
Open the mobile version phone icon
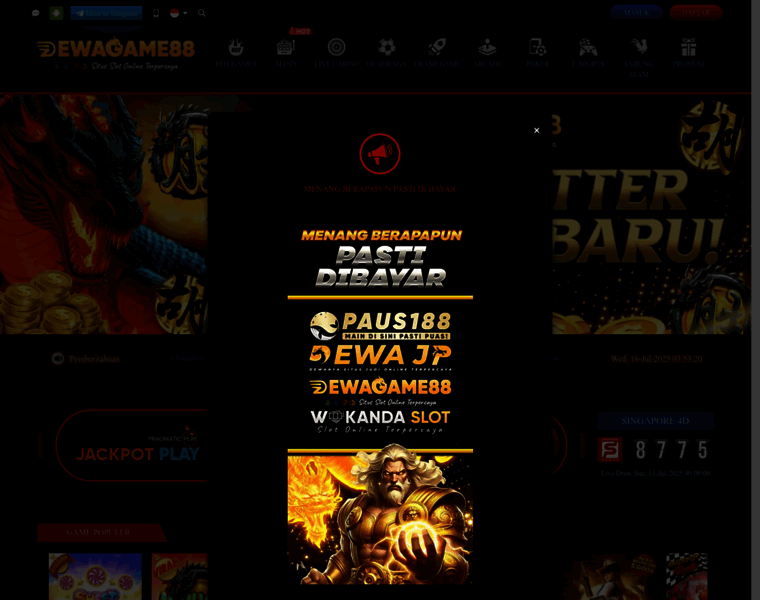(156, 13)
